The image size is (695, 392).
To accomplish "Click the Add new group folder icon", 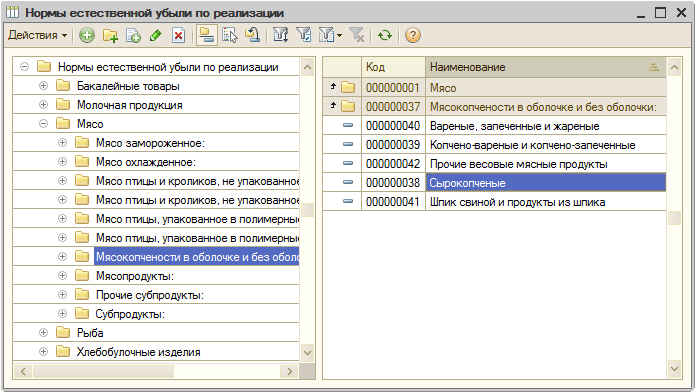I will pyautogui.click(x=110, y=35).
